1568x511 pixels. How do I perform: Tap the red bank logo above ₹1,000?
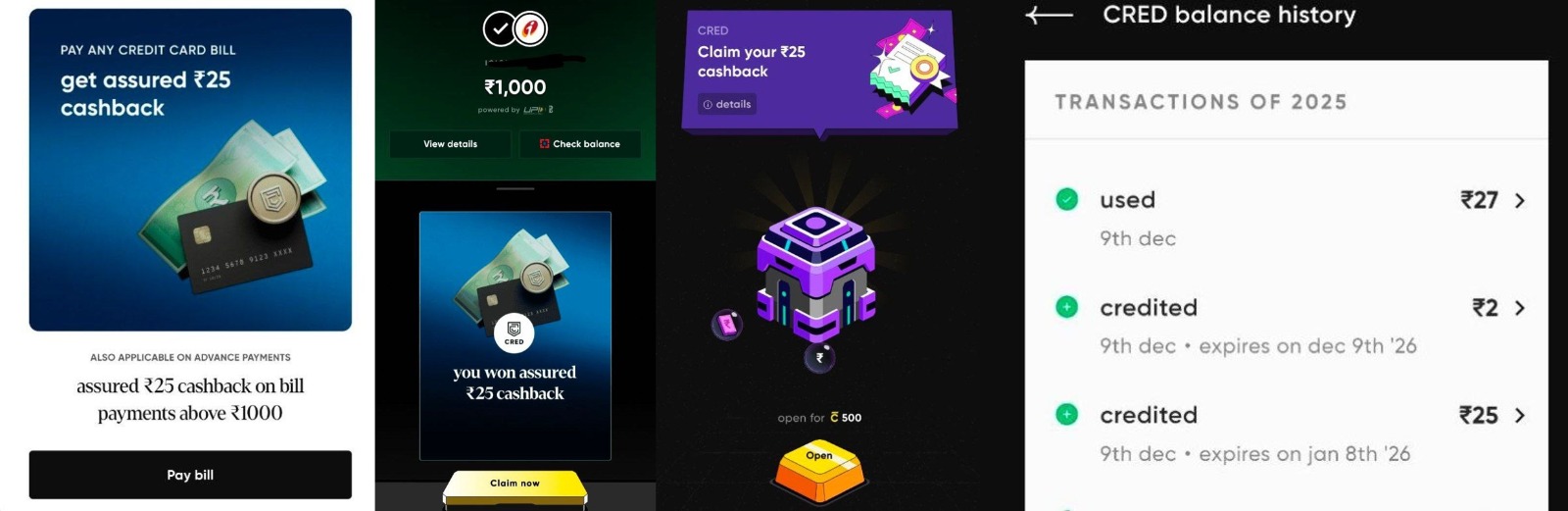pyautogui.click(x=531, y=29)
